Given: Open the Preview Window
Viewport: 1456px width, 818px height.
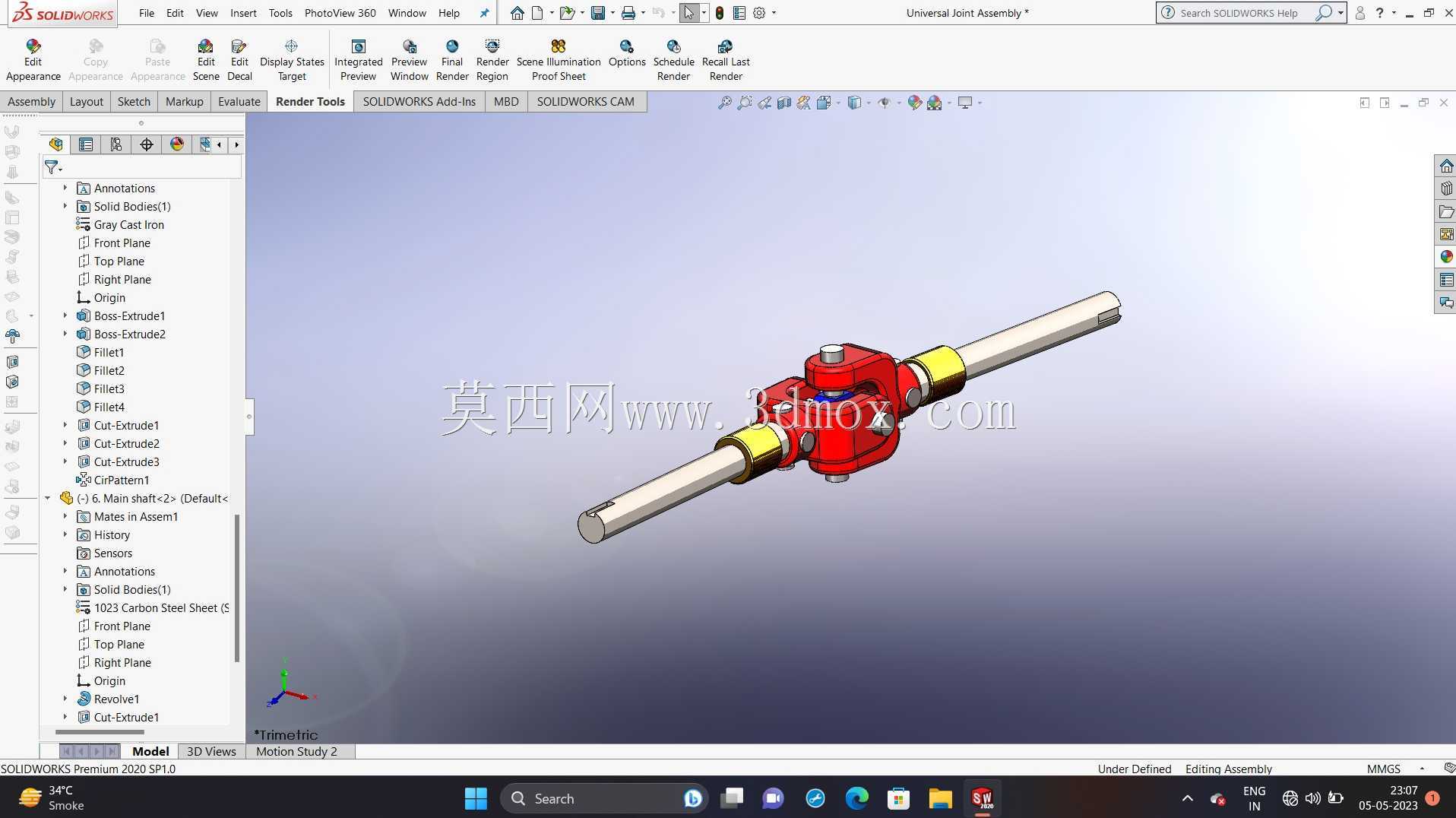Looking at the screenshot, I should pos(409,60).
